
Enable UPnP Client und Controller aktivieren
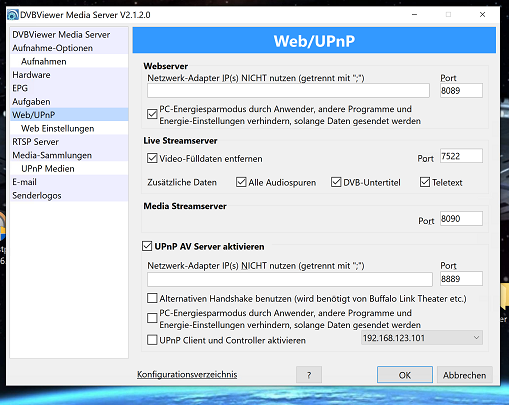(x=152, y=340)
